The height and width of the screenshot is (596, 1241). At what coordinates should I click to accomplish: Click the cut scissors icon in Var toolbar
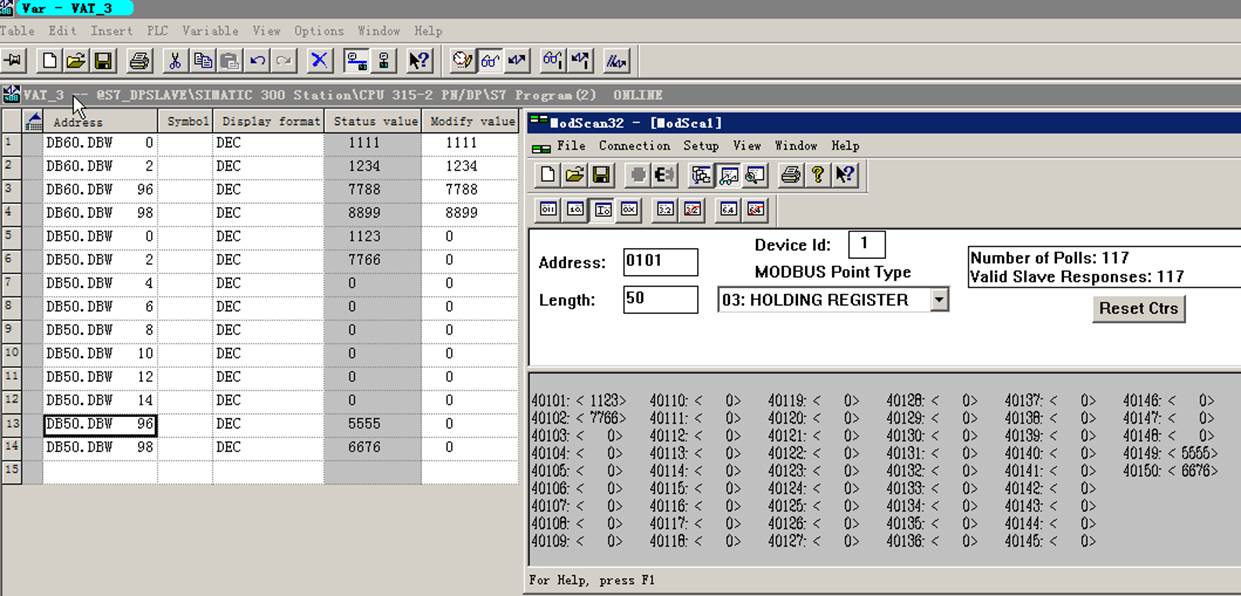(x=174, y=61)
